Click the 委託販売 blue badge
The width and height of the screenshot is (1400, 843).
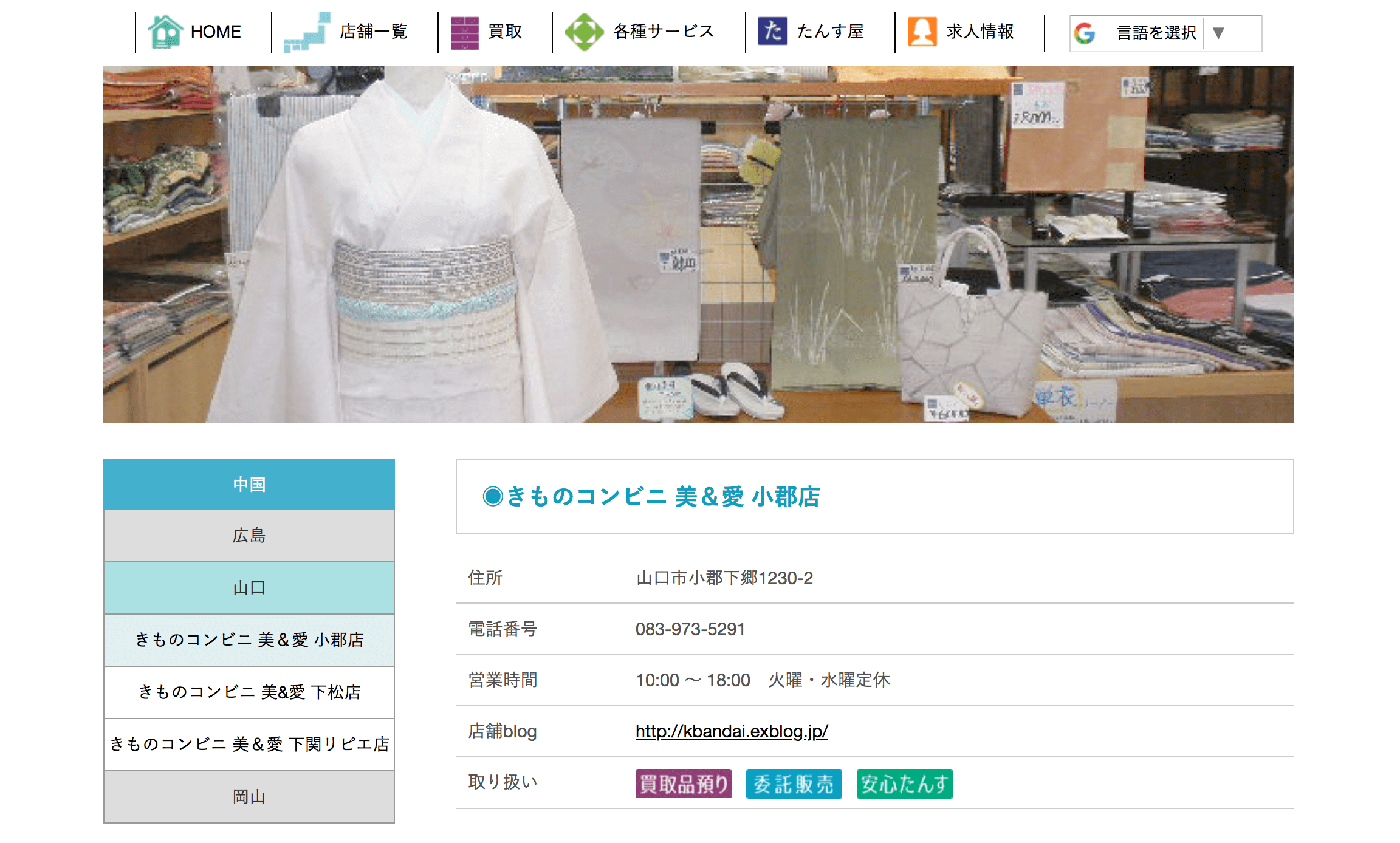point(794,784)
